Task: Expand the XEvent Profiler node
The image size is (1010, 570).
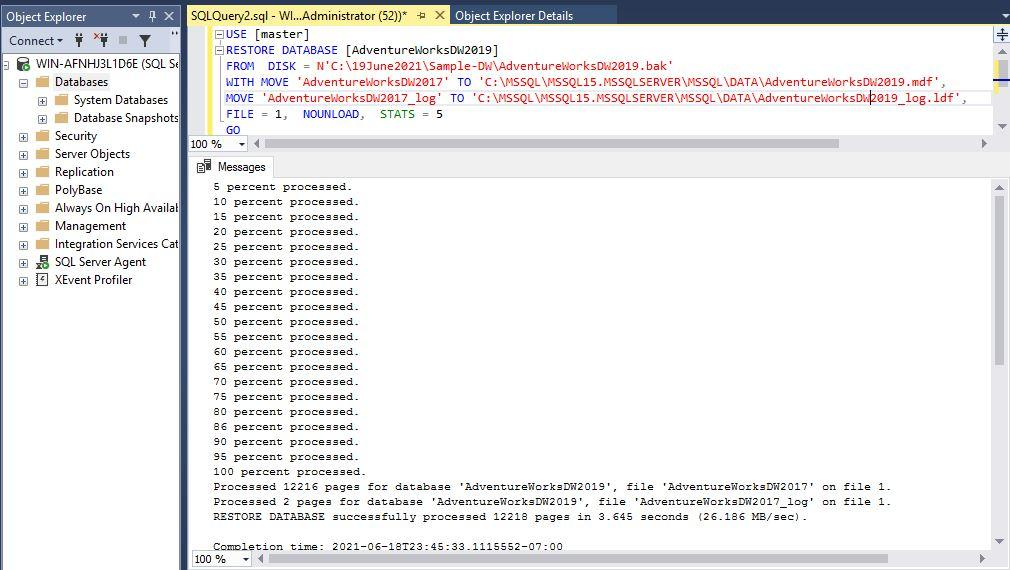Action: tap(24, 281)
